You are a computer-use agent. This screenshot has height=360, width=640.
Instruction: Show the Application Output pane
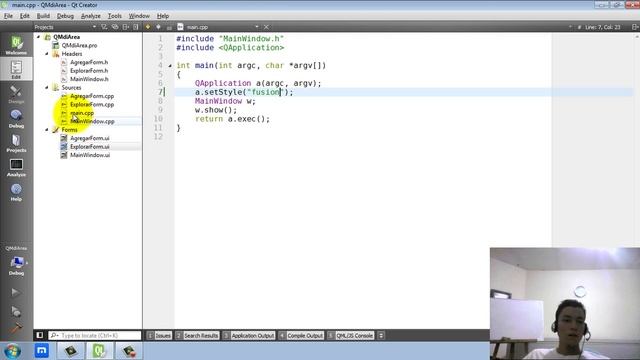click(249, 336)
